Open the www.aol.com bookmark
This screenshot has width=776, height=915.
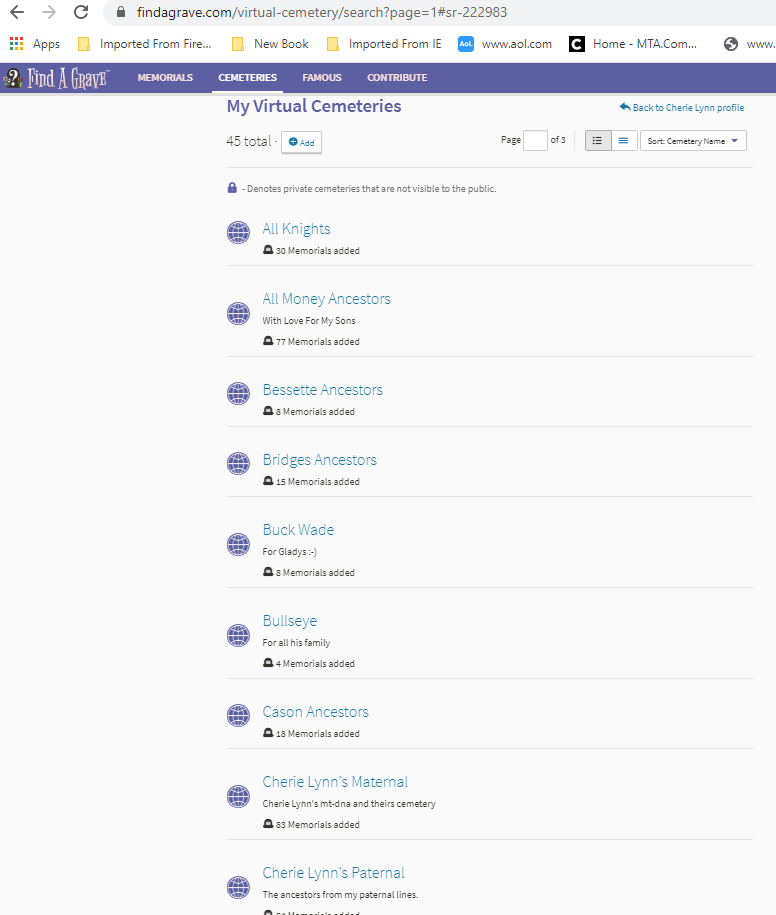pyautogui.click(x=505, y=44)
